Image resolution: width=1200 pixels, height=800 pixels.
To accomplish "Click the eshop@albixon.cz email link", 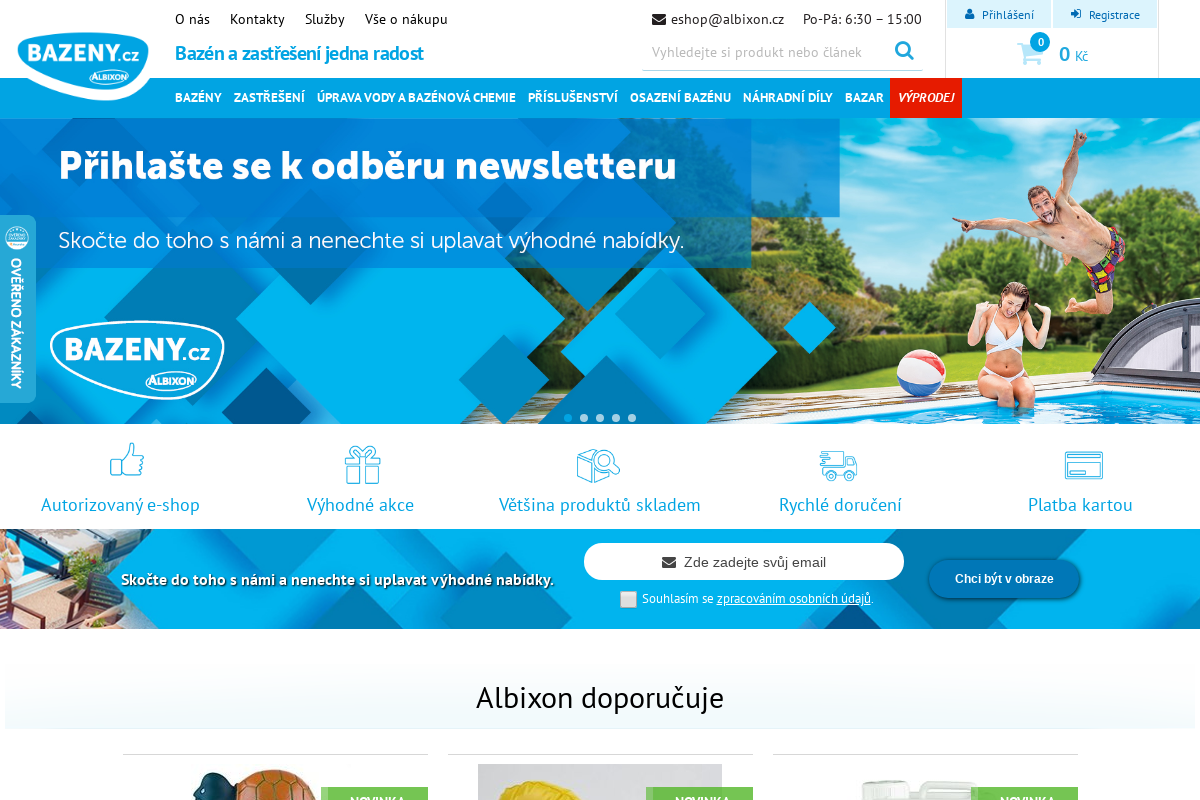I will tap(727, 19).
